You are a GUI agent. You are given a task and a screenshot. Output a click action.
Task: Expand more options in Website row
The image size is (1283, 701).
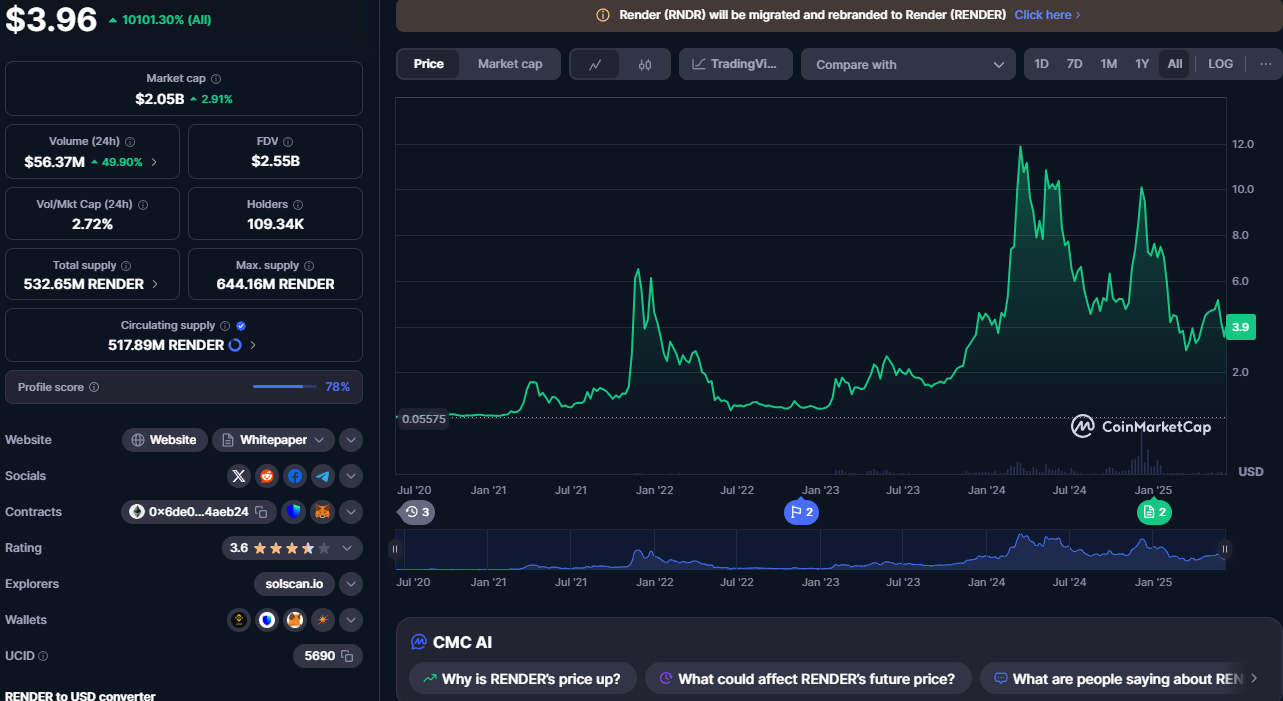[350, 440]
